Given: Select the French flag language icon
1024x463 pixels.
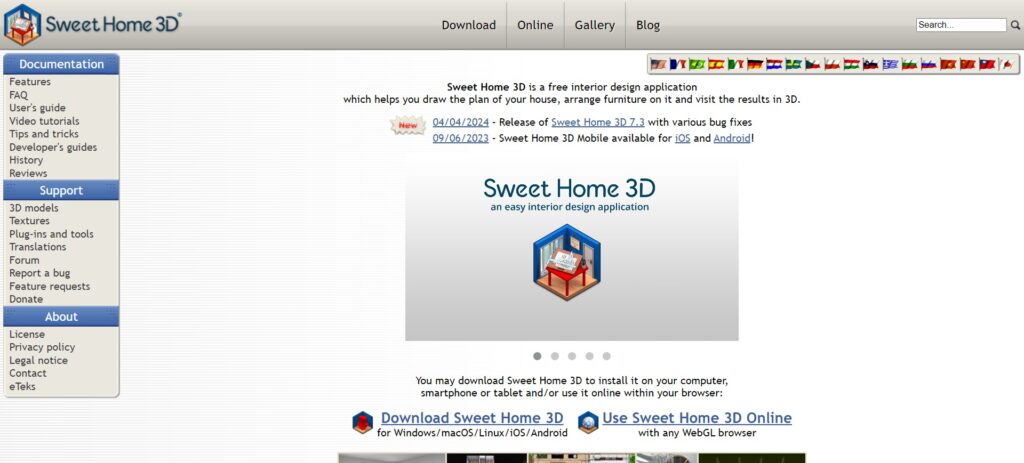Looking at the screenshot, I should tap(678, 64).
